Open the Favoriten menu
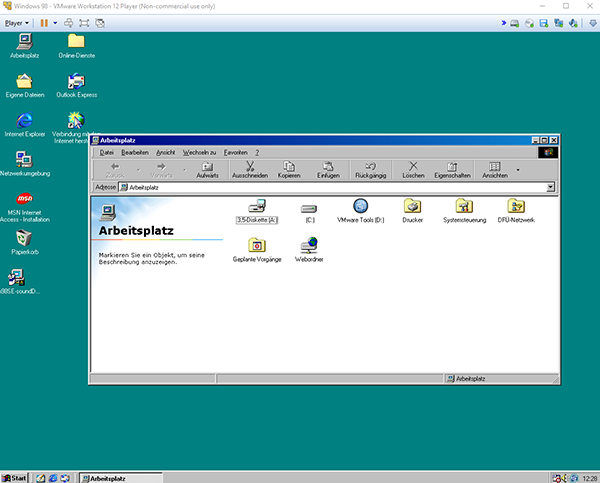The width and height of the screenshot is (600, 483). (x=236, y=152)
